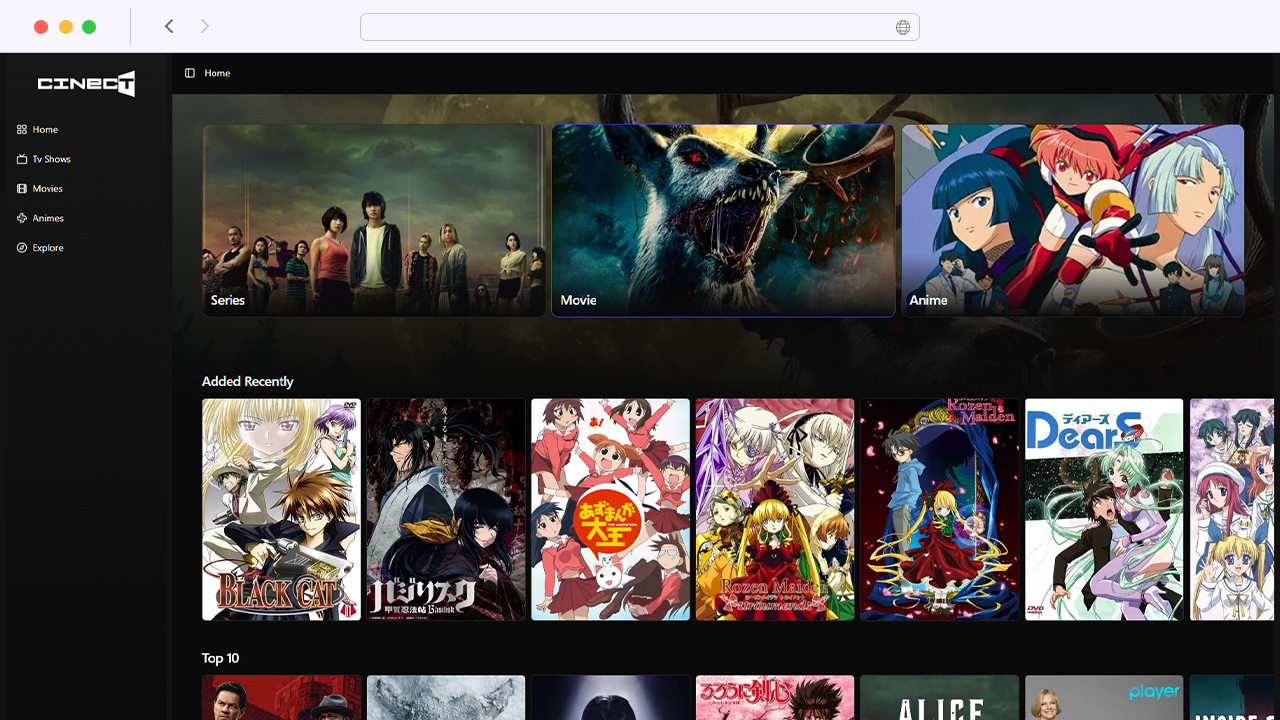1280x720 pixels.
Task: Click the Animes icon in sidebar
Action: [22, 218]
